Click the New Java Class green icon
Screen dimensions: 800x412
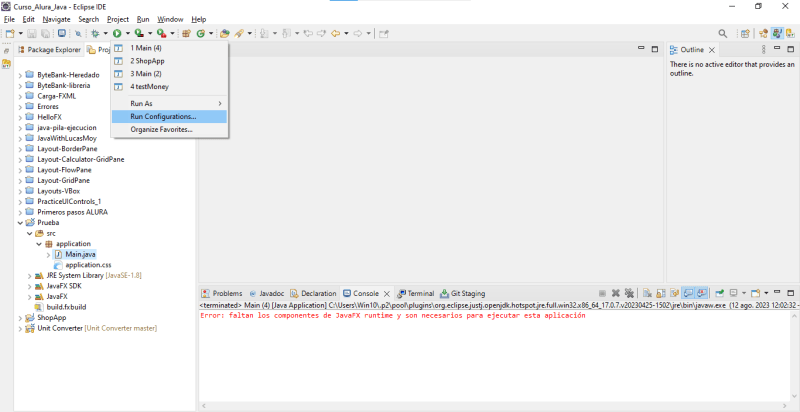[201, 34]
